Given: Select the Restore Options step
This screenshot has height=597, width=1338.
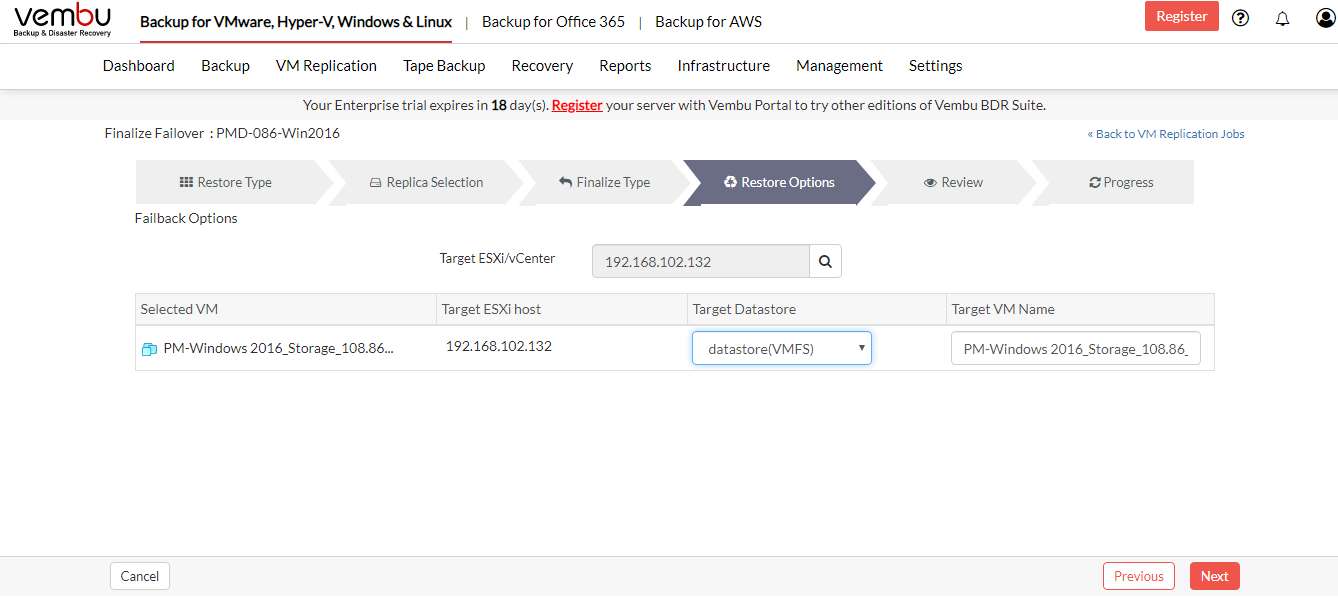Looking at the screenshot, I should tap(779, 182).
